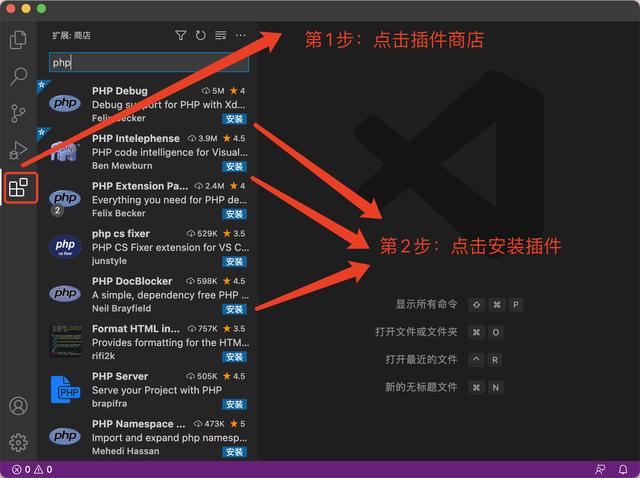Click 'Serve your Project with PHP' description
Viewport: 640px width, 478px height.
[157, 390]
